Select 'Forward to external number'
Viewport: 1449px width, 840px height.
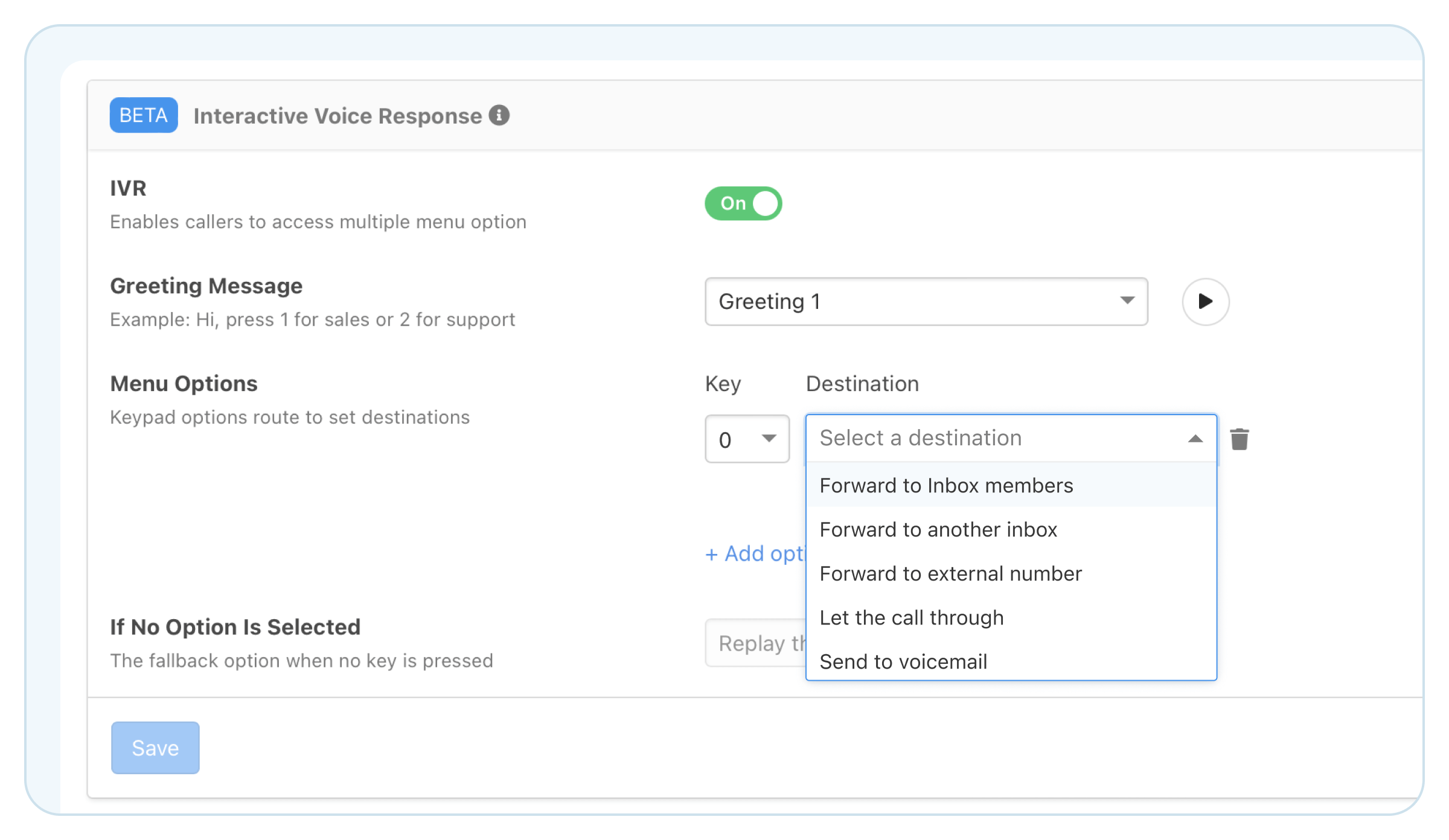pyautogui.click(x=951, y=574)
